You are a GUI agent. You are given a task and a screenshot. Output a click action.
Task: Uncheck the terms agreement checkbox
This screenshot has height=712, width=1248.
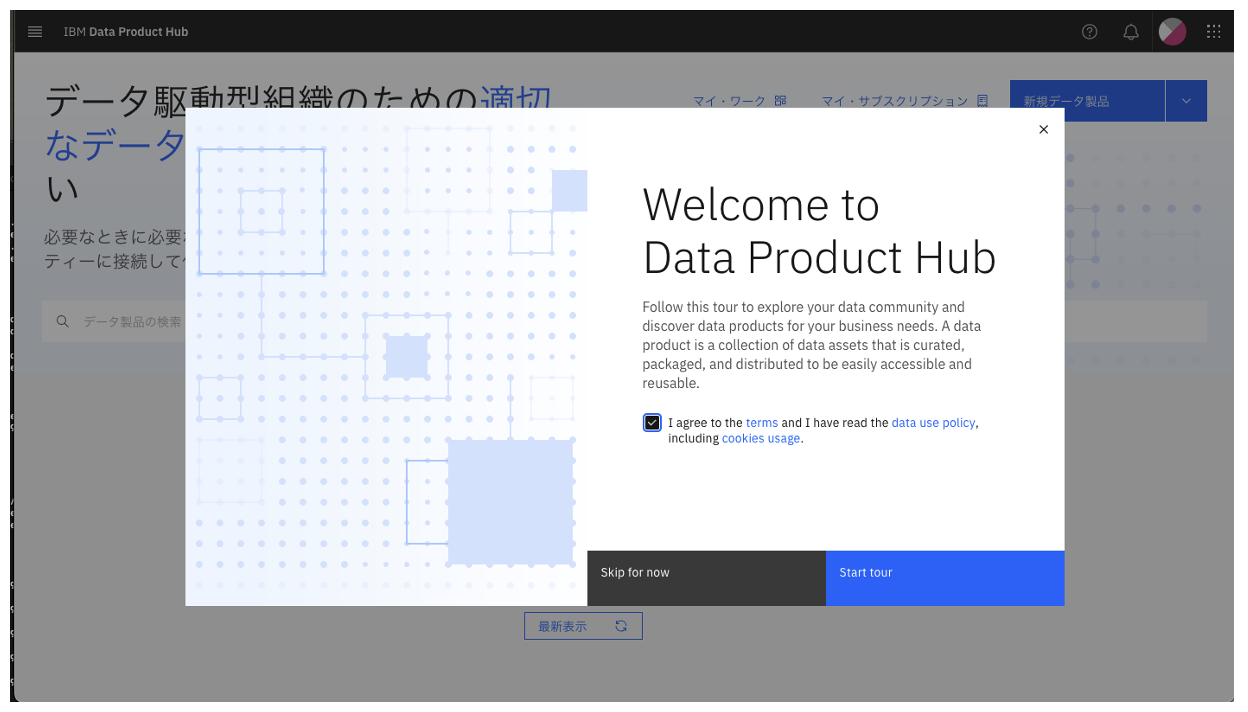click(x=652, y=423)
